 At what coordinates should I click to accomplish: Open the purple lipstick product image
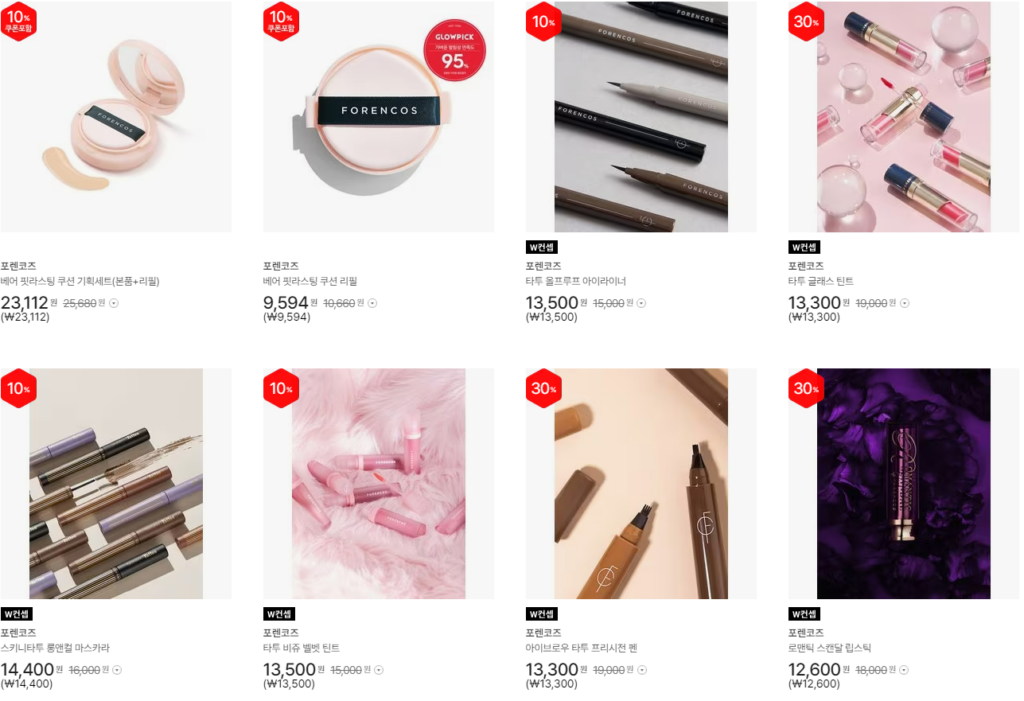[904, 484]
